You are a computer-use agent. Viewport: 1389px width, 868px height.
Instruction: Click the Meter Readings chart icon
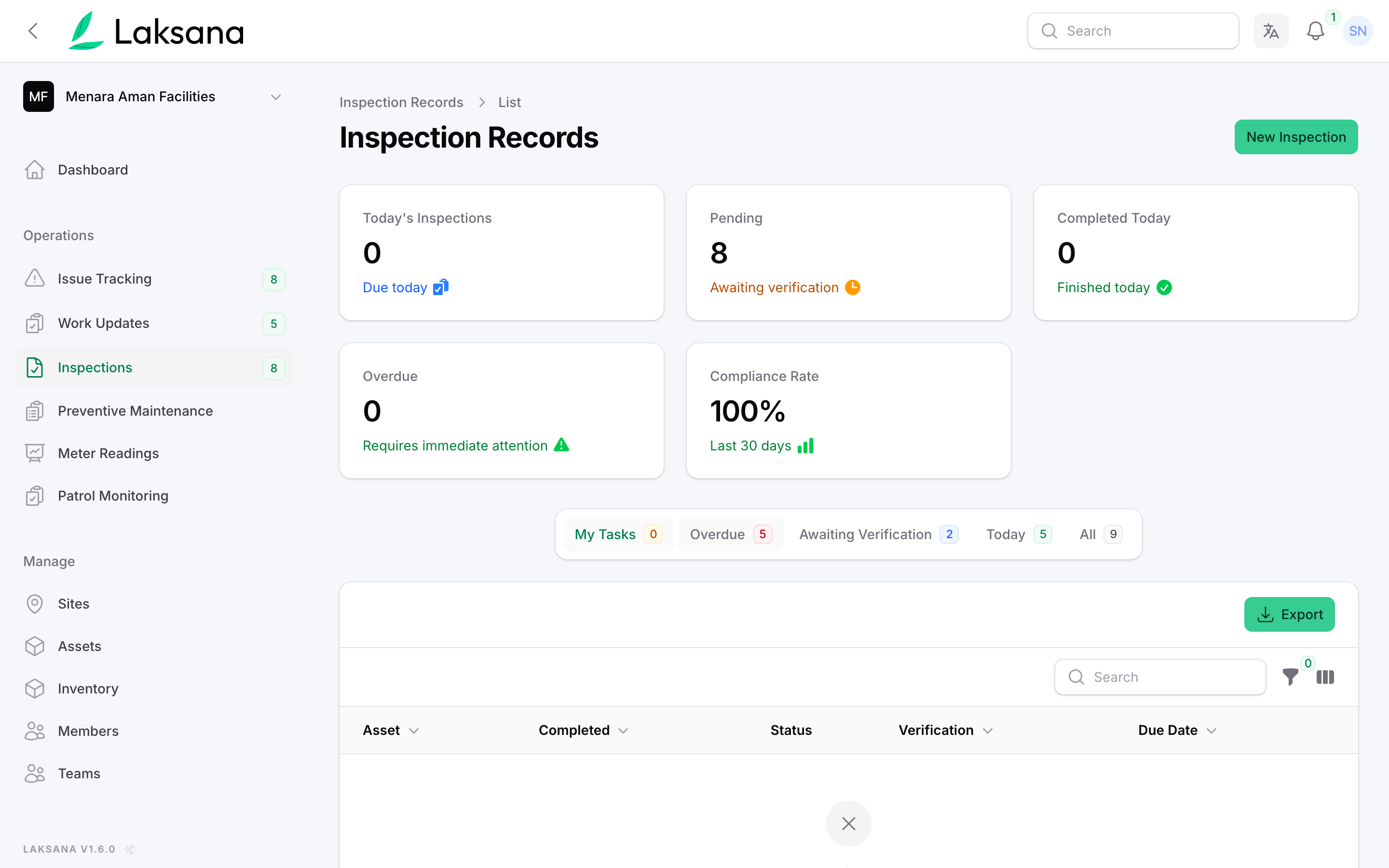34,453
